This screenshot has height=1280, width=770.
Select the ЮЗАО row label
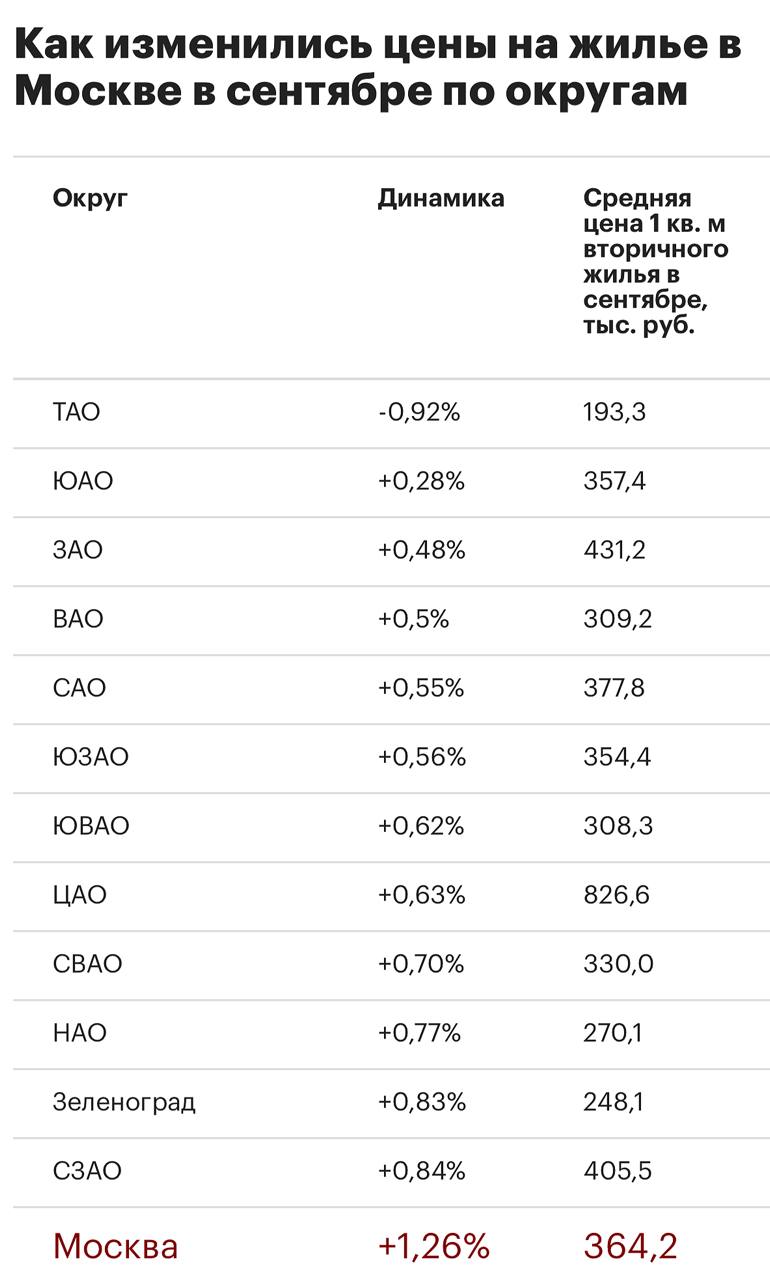tap(91, 757)
